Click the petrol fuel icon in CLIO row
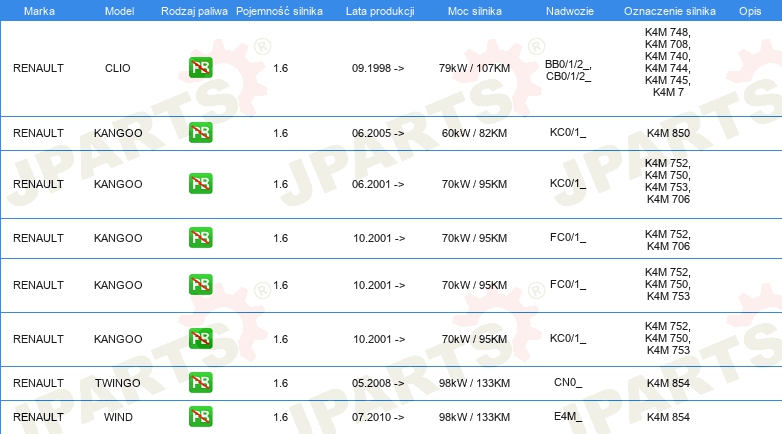This screenshot has height=434, width=782. (x=200, y=68)
